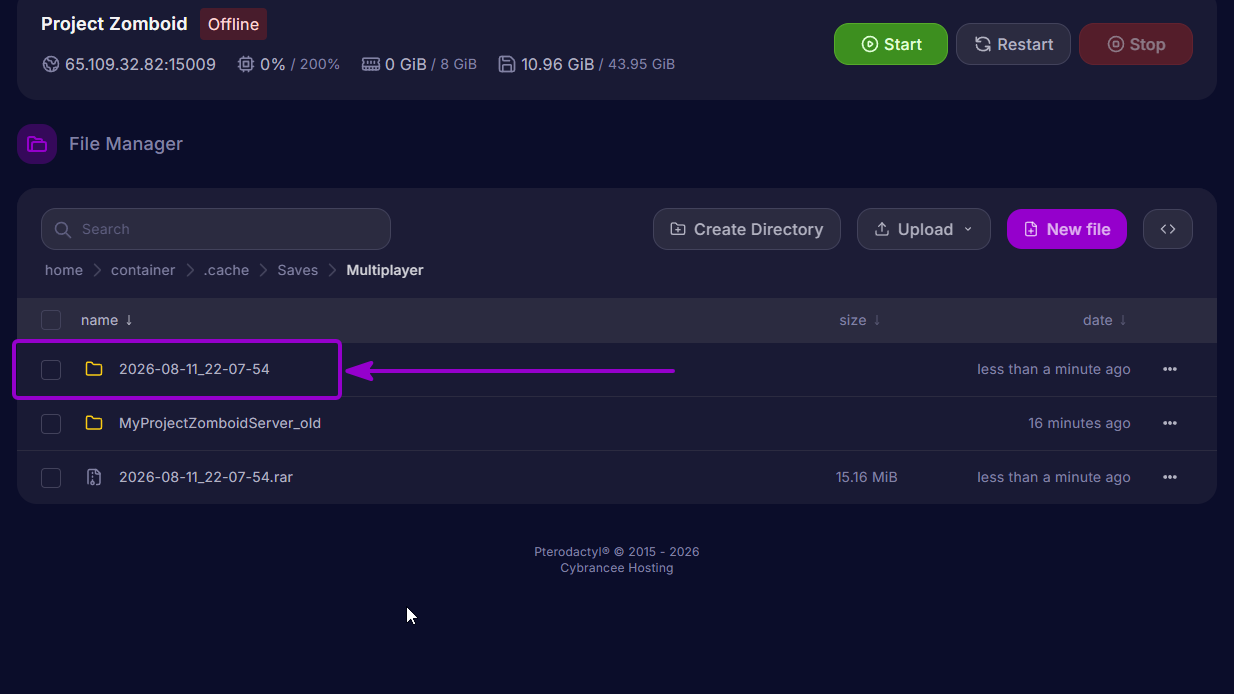Click server address 65.109.32.82:15009

point(140,64)
